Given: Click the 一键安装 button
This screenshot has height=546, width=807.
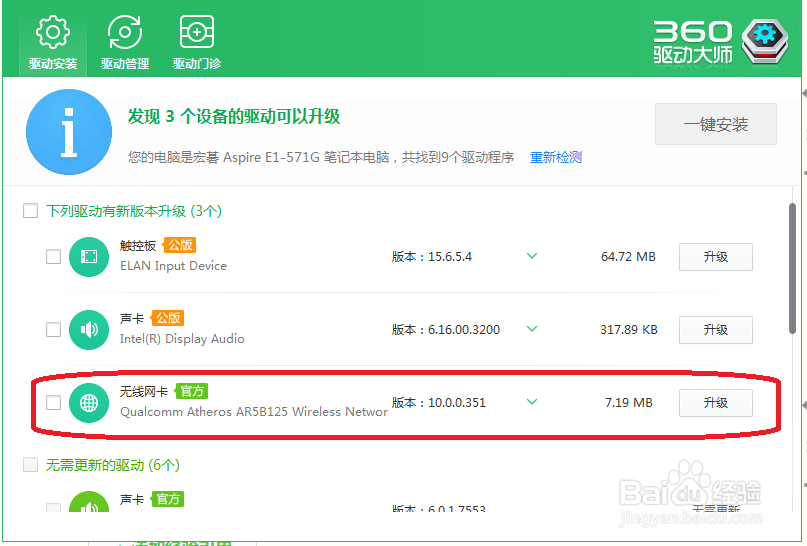Looking at the screenshot, I should [x=715, y=125].
